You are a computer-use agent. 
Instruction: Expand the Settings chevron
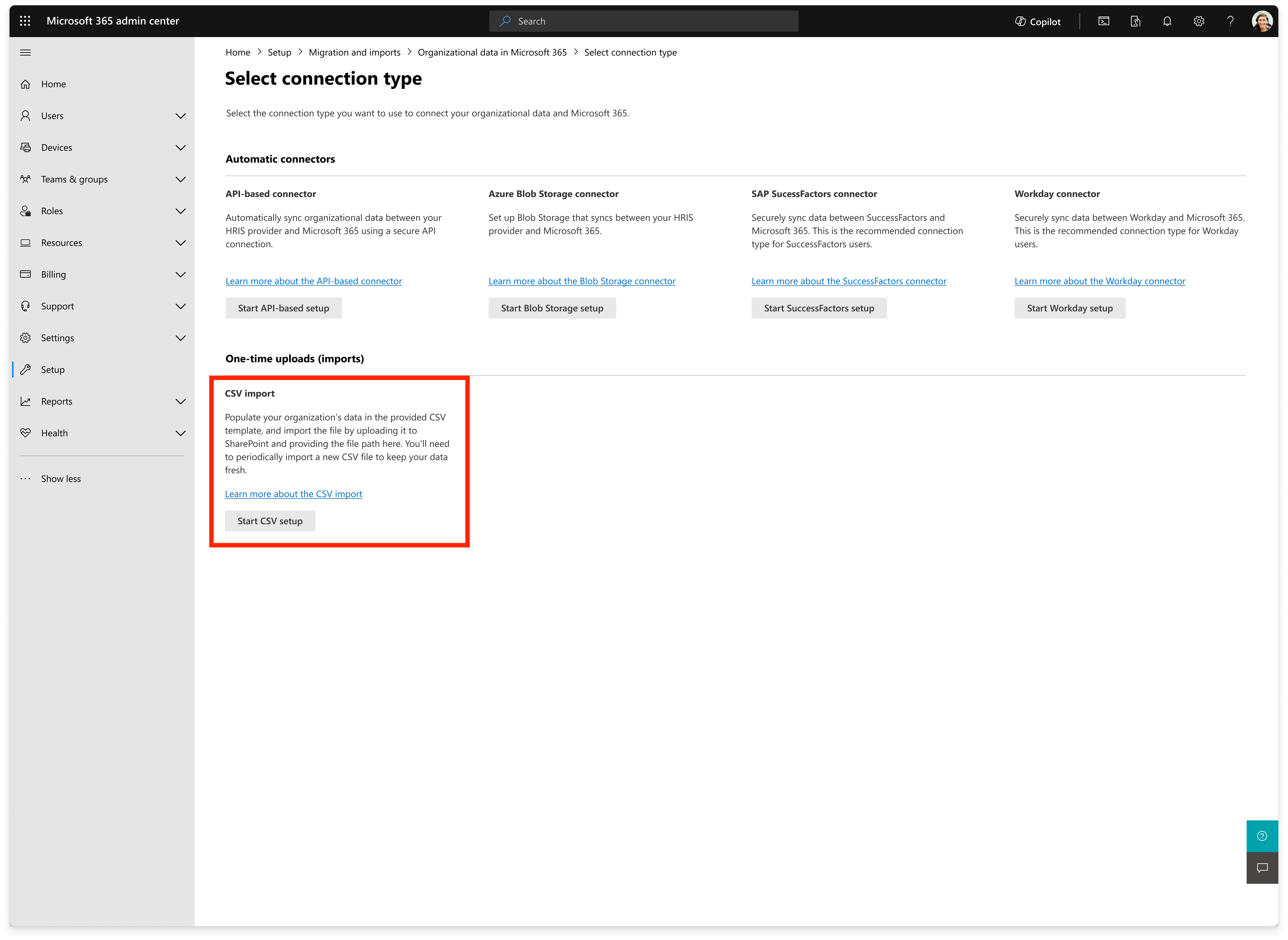coord(180,338)
